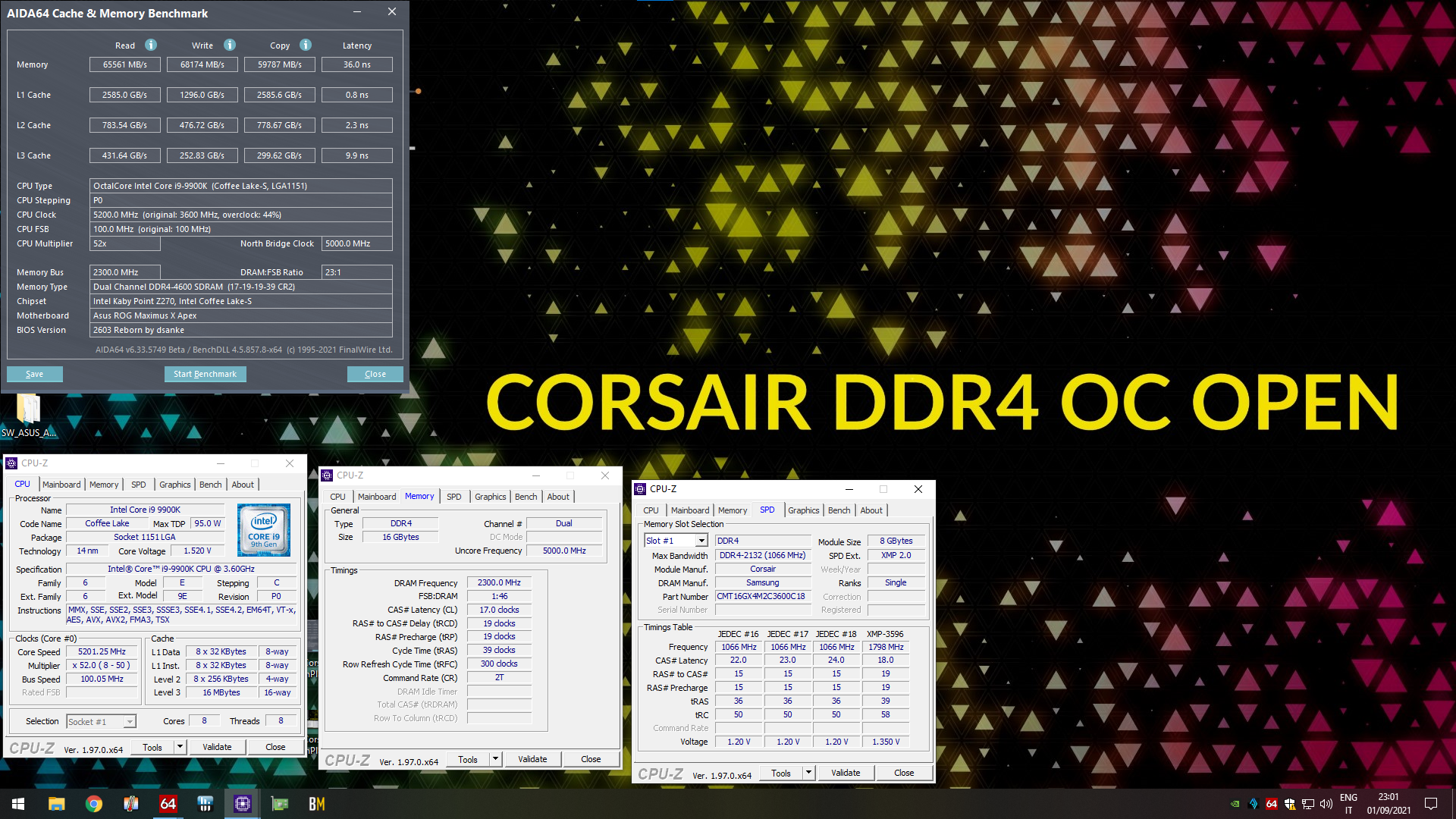
Task: Select the SPD tab in the CPU-Z Memory window
Action: [x=454, y=497]
